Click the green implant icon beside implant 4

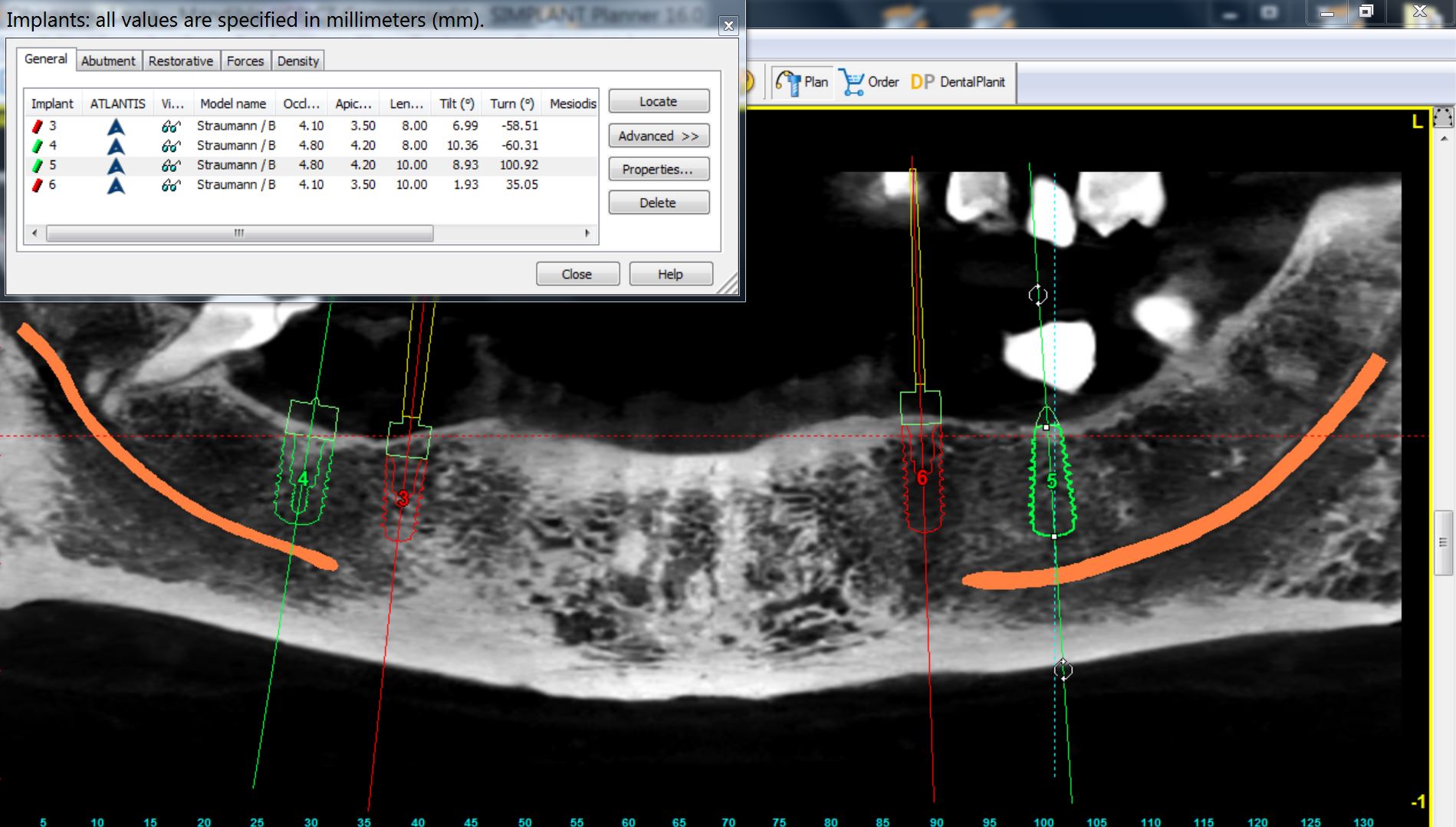pyautogui.click(x=36, y=145)
